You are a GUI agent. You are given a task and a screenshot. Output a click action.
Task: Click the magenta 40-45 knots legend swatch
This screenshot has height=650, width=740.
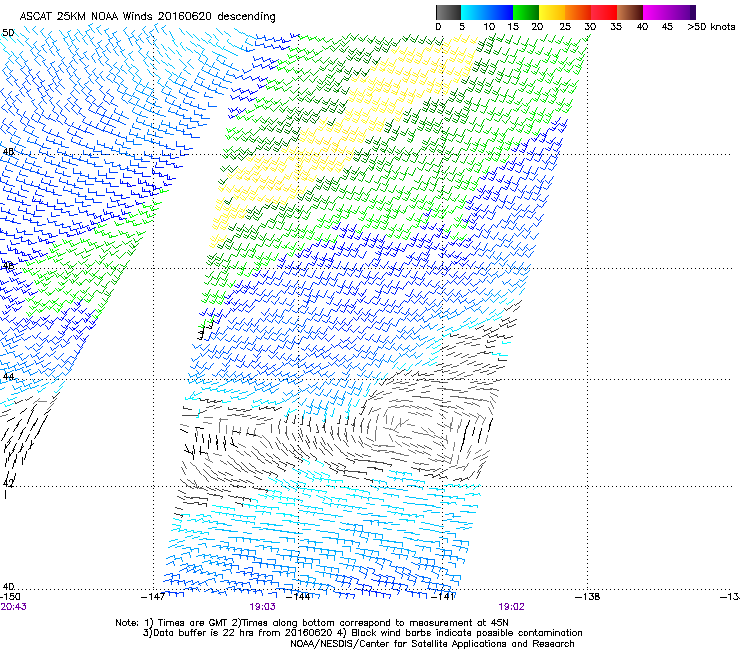(656, 12)
